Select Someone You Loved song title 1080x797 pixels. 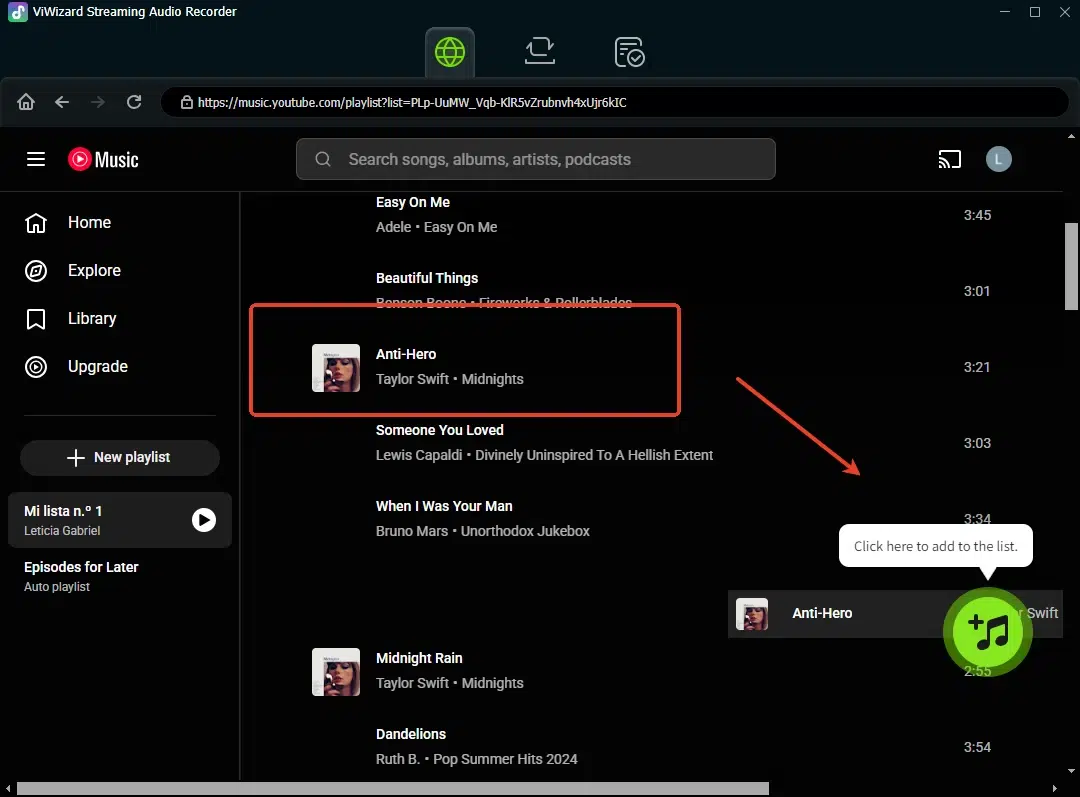click(x=439, y=430)
